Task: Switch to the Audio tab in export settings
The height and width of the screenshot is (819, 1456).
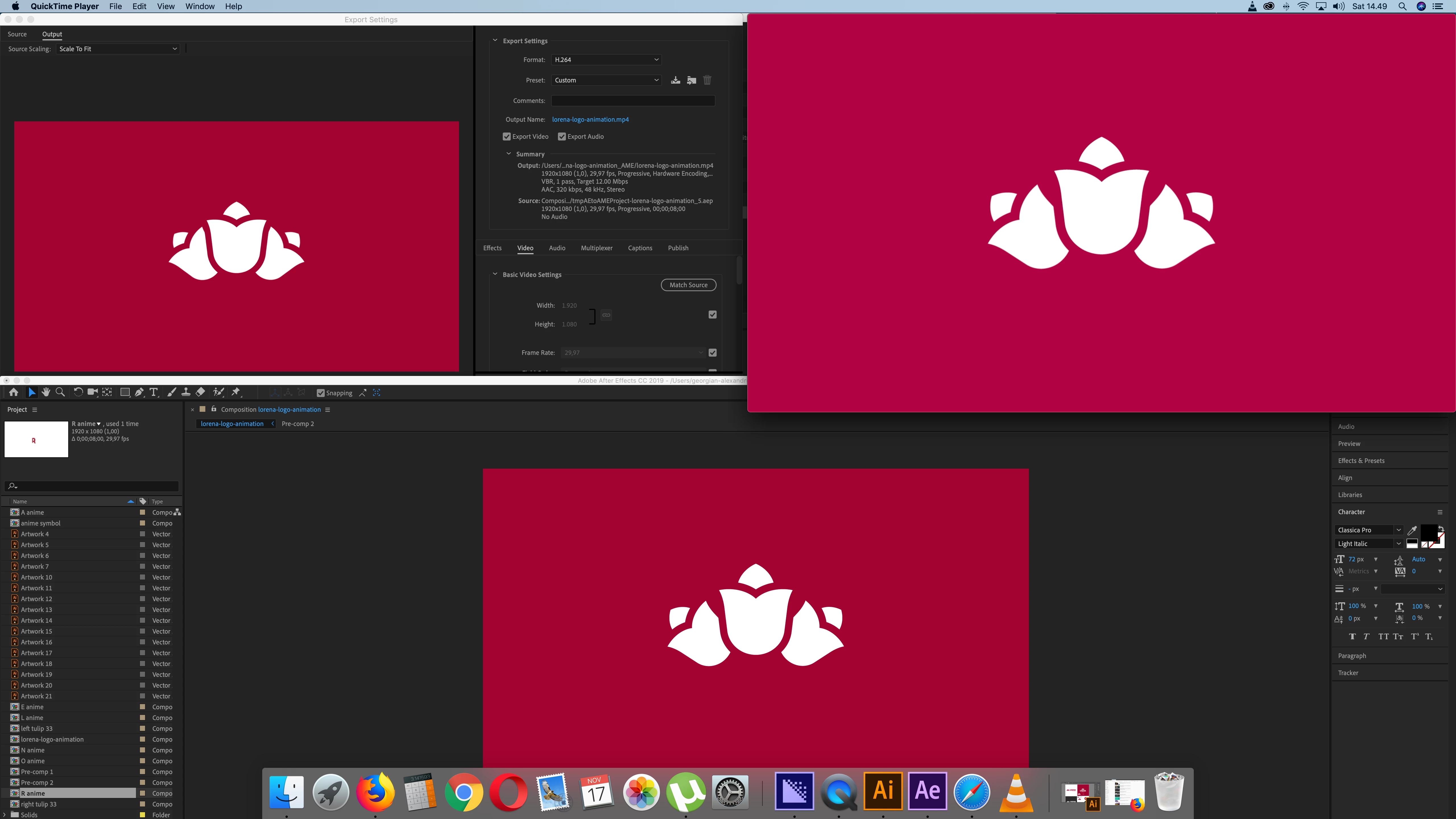Action: [557, 248]
